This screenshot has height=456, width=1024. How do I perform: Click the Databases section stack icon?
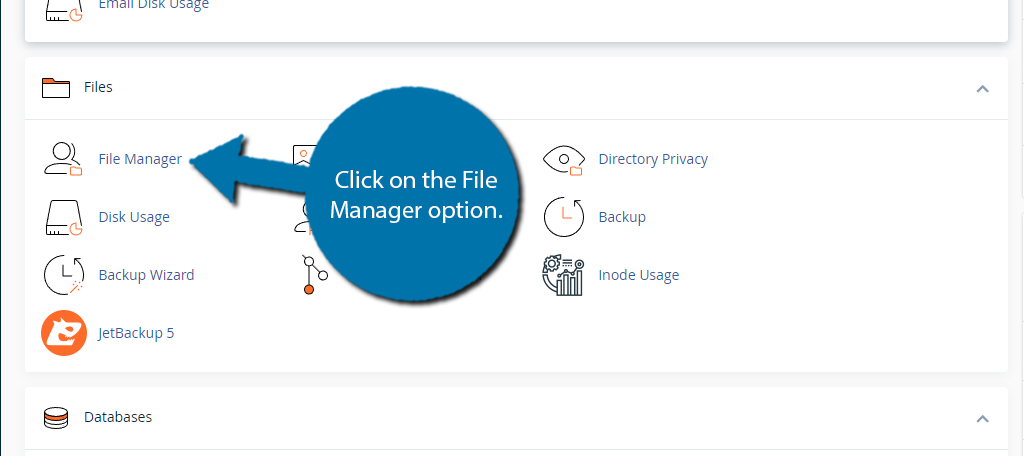pyautogui.click(x=56, y=417)
